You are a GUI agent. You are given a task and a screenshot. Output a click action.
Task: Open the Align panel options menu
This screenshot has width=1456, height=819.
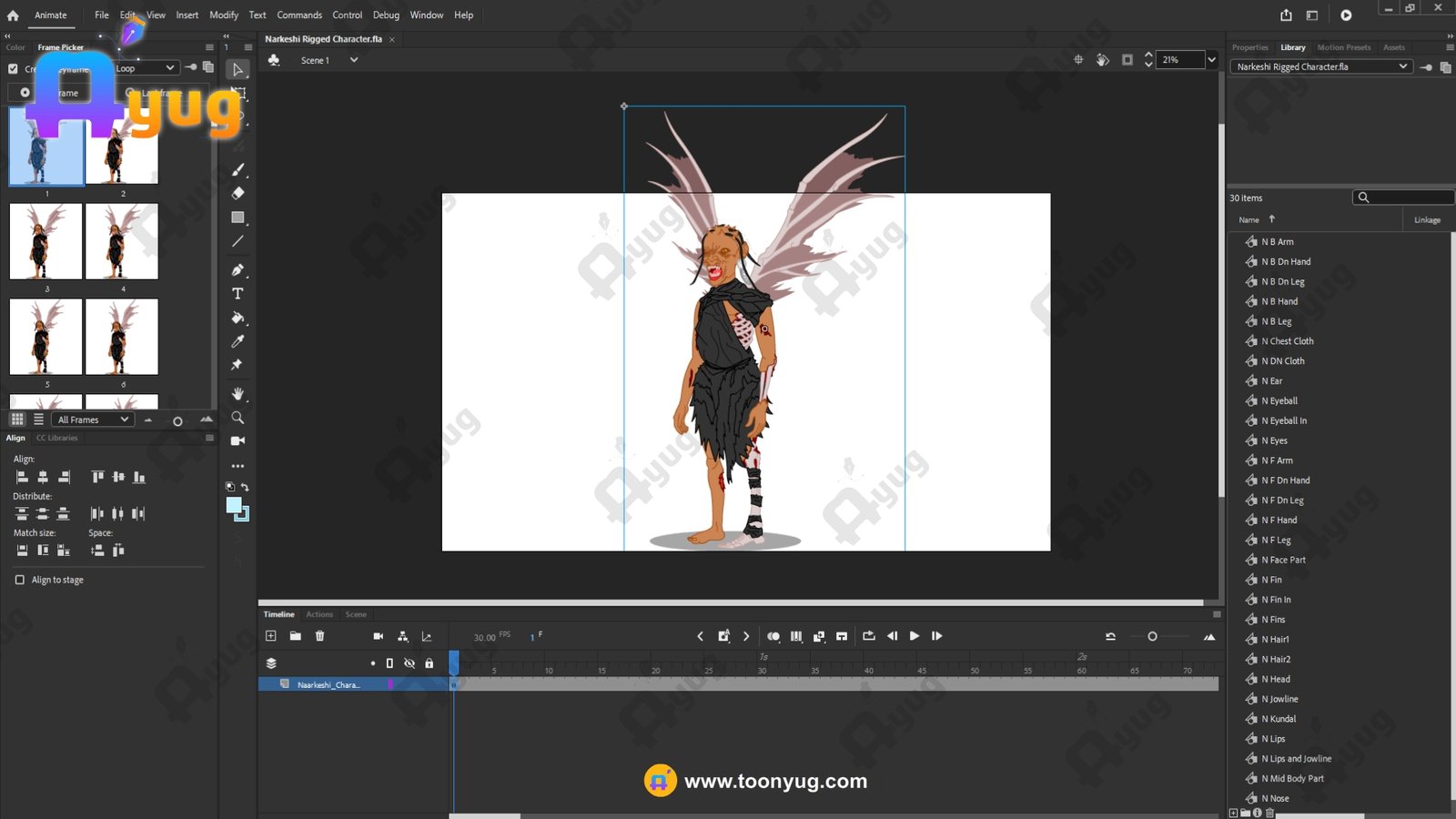tap(209, 438)
